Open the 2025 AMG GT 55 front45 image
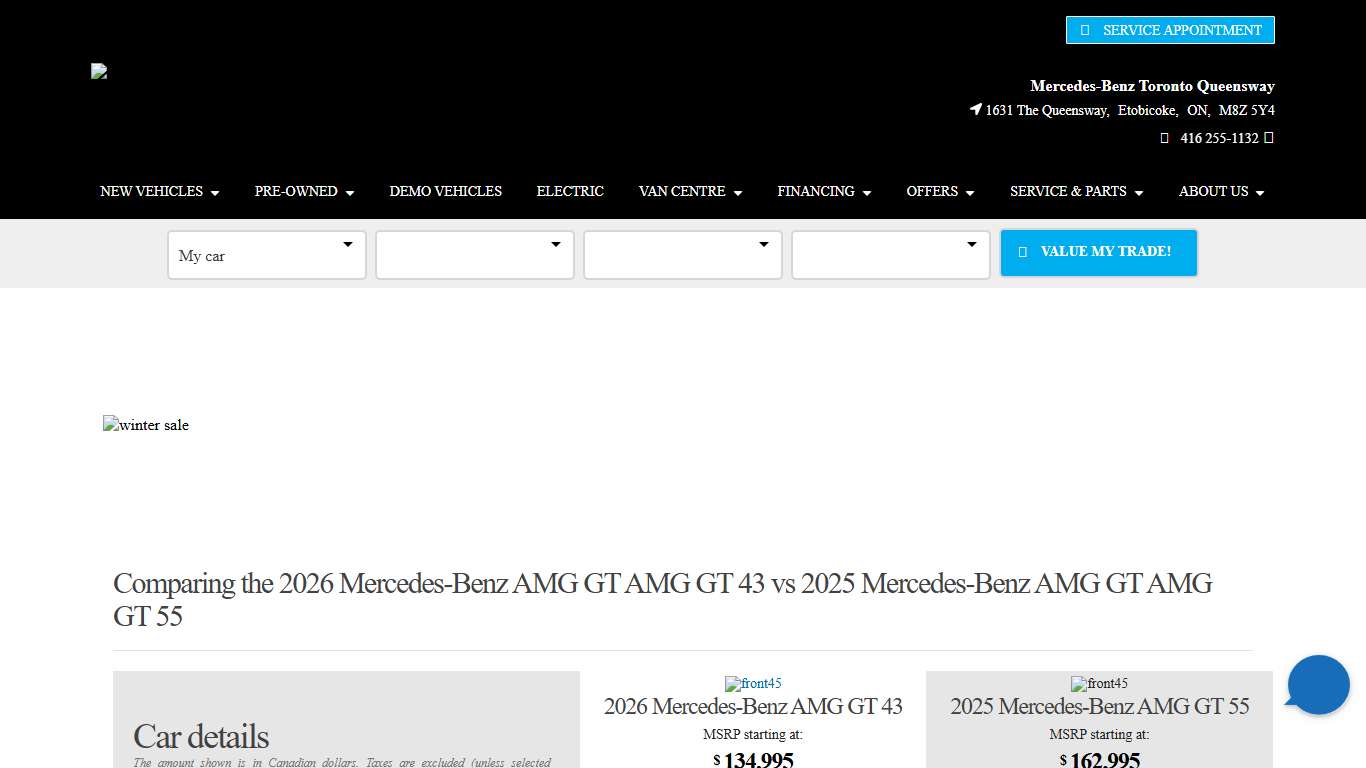 coord(1099,684)
